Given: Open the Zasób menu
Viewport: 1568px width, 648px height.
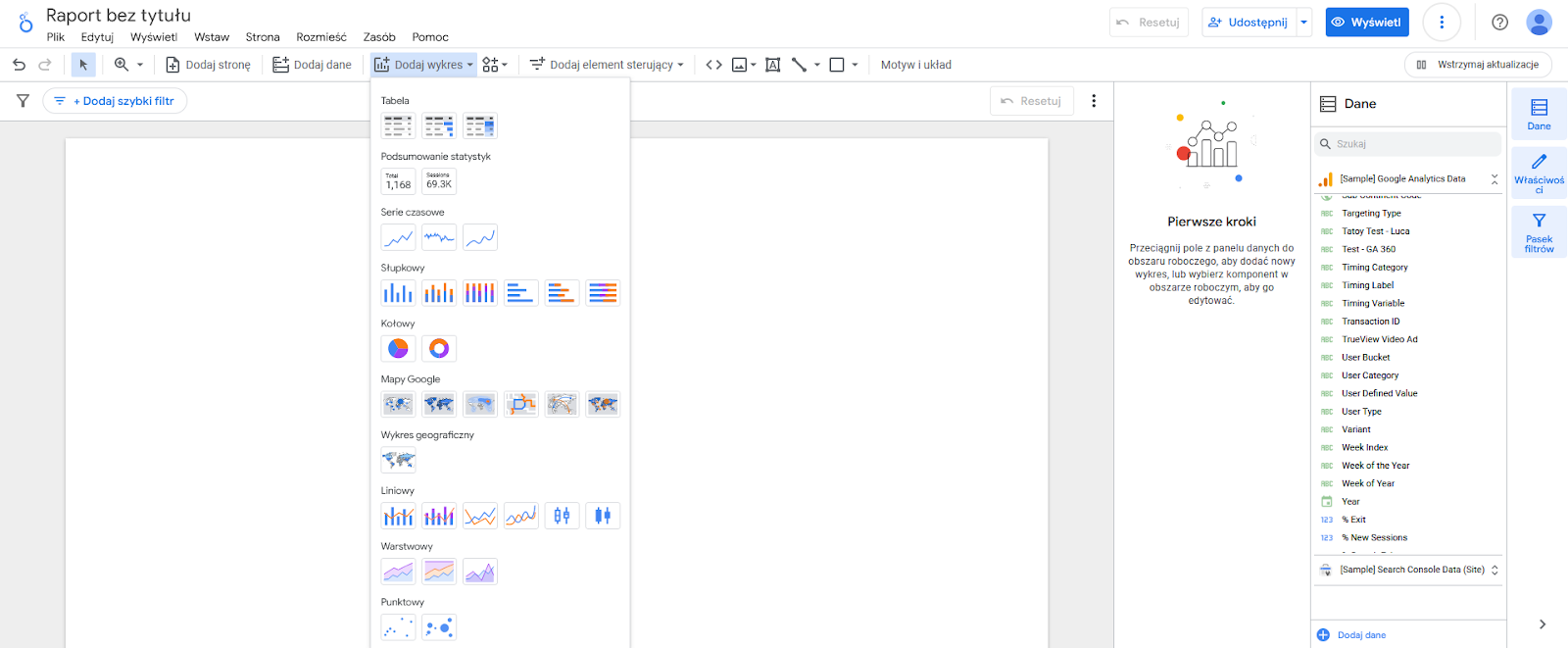Looking at the screenshot, I should [379, 37].
